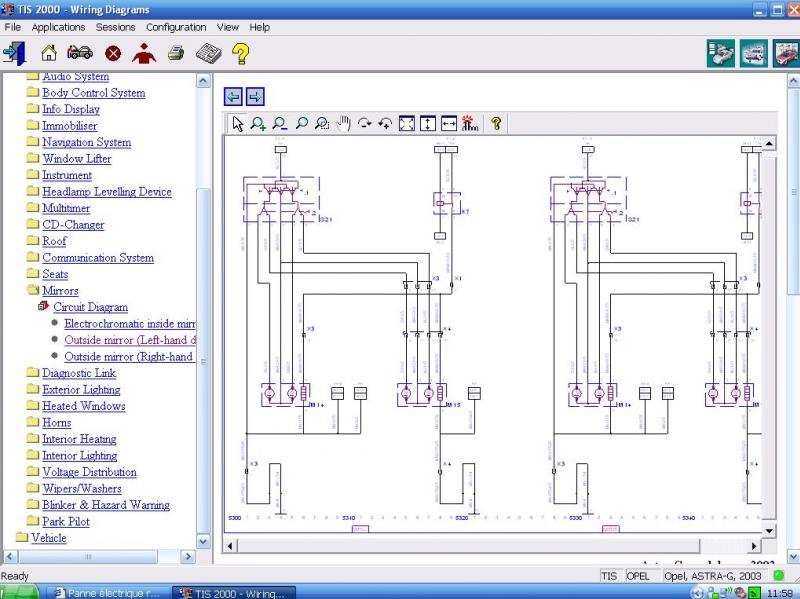Screen dimensions: 800x599
Task: Open Outside mirror (Right-hand) diagram link
Action: 129,357
